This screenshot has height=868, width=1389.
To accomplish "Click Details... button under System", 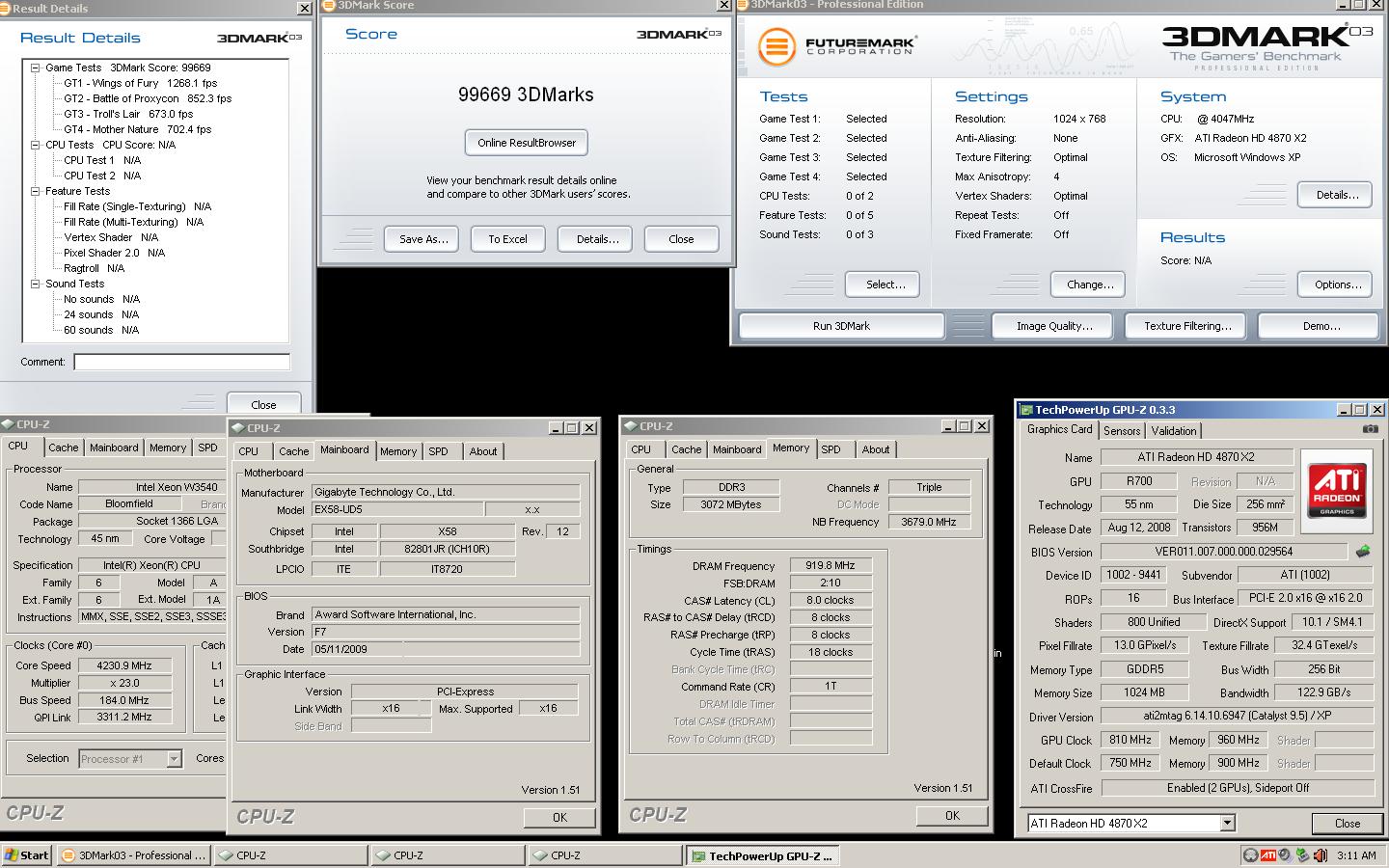I will click(1337, 195).
